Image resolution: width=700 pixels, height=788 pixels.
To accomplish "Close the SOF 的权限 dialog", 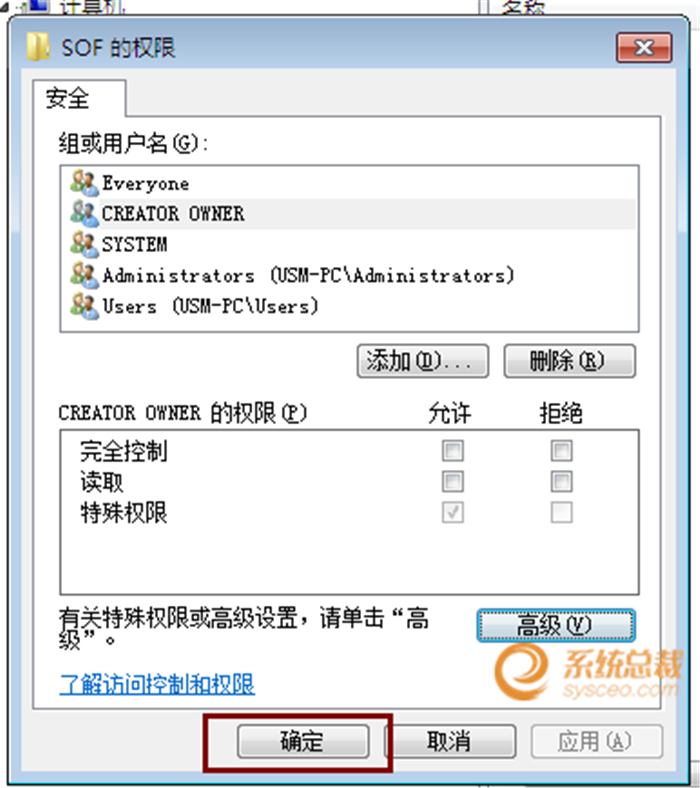I will tap(644, 48).
